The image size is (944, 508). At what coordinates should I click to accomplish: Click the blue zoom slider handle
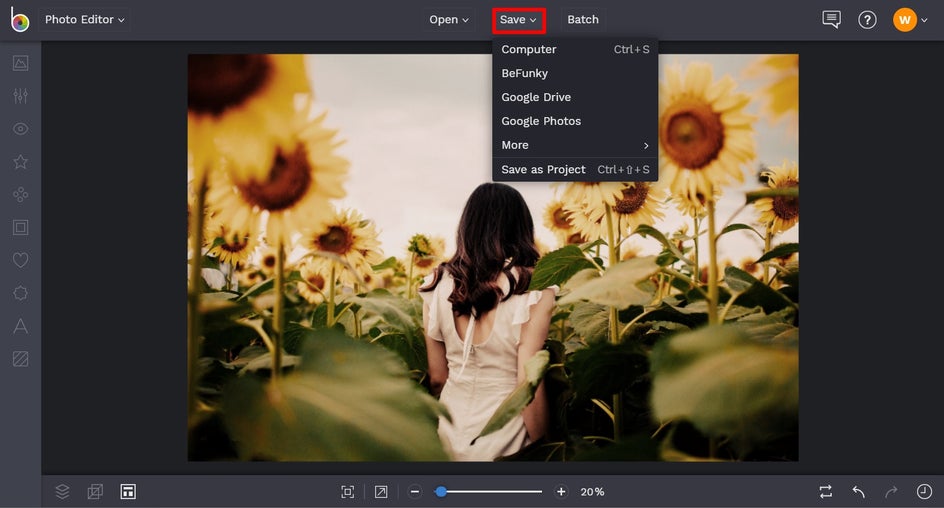[x=441, y=492]
